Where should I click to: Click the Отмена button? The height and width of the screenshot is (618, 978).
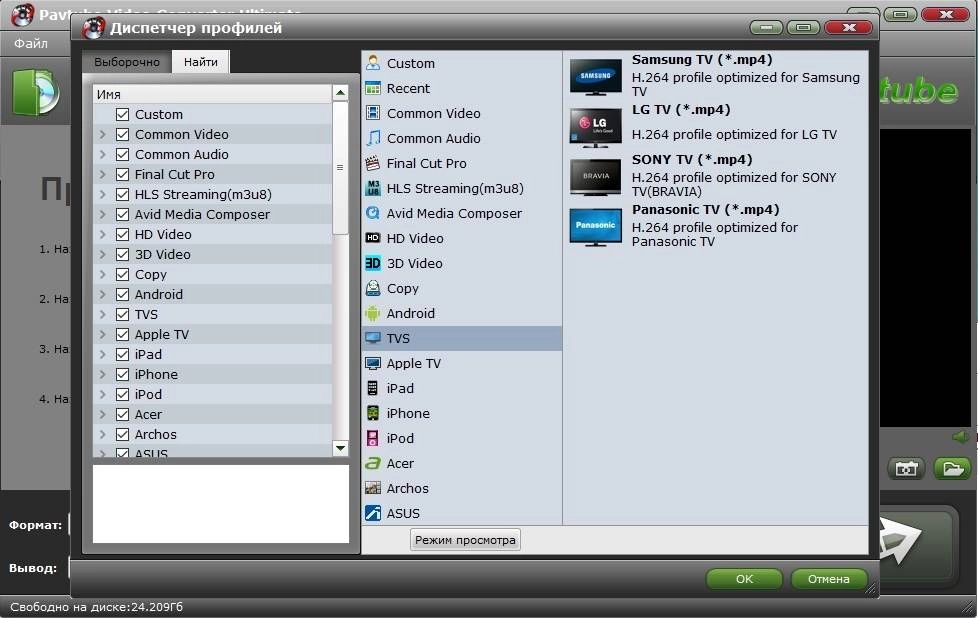coord(828,579)
